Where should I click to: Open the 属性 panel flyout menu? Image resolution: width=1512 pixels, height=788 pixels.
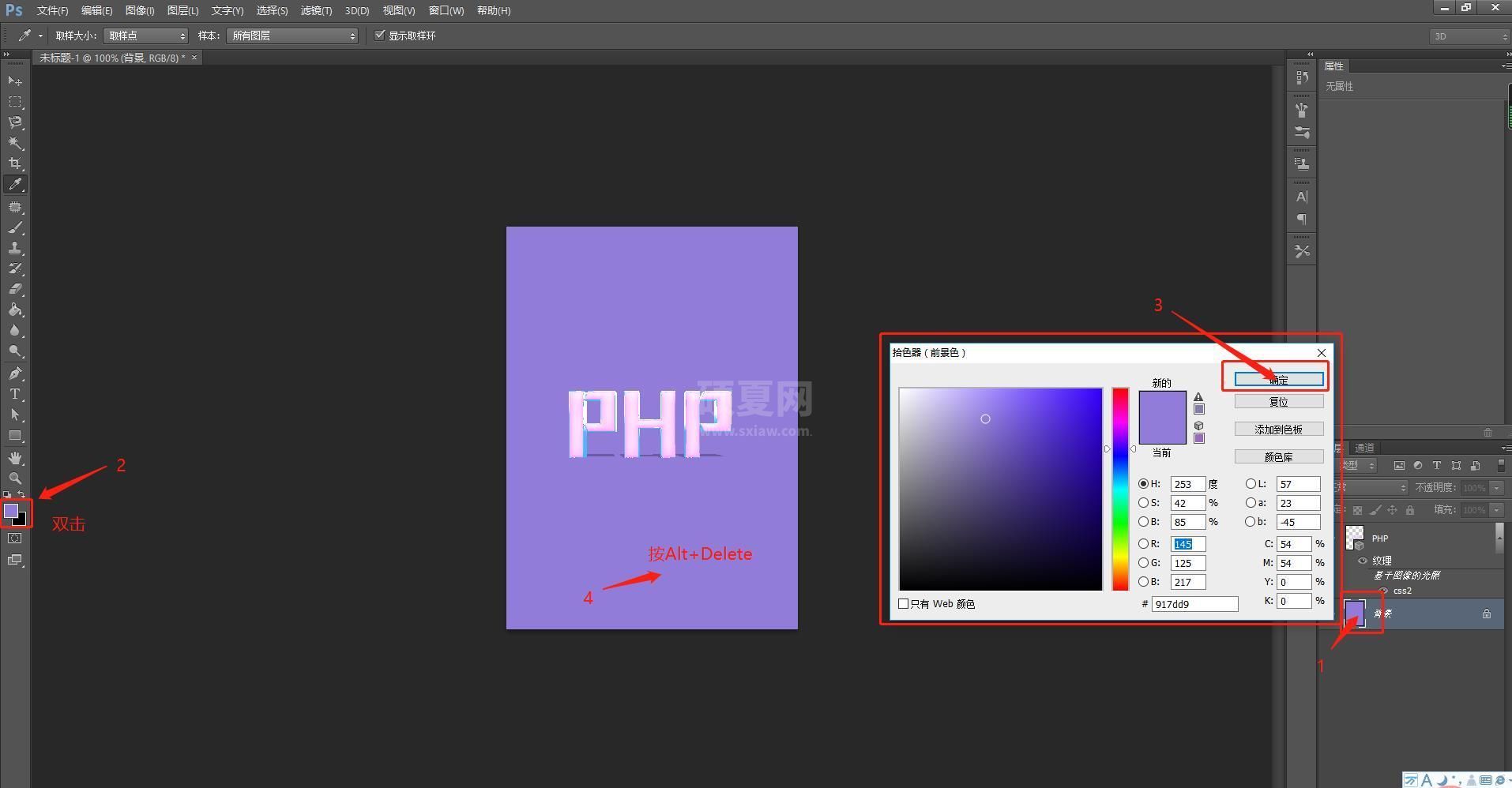[1506, 66]
